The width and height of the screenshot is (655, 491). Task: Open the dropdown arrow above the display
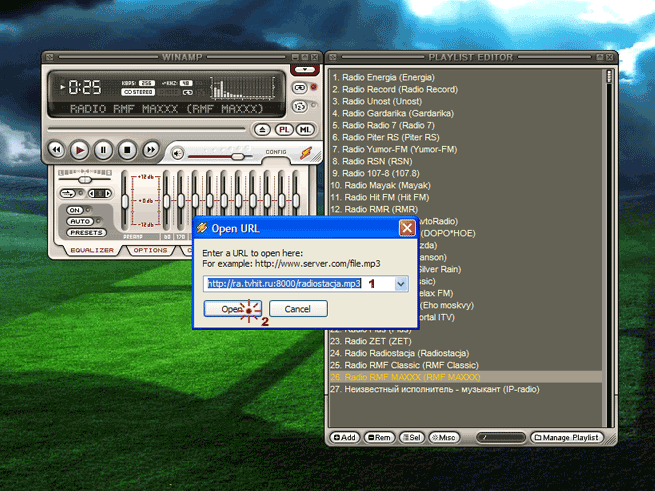[305, 69]
